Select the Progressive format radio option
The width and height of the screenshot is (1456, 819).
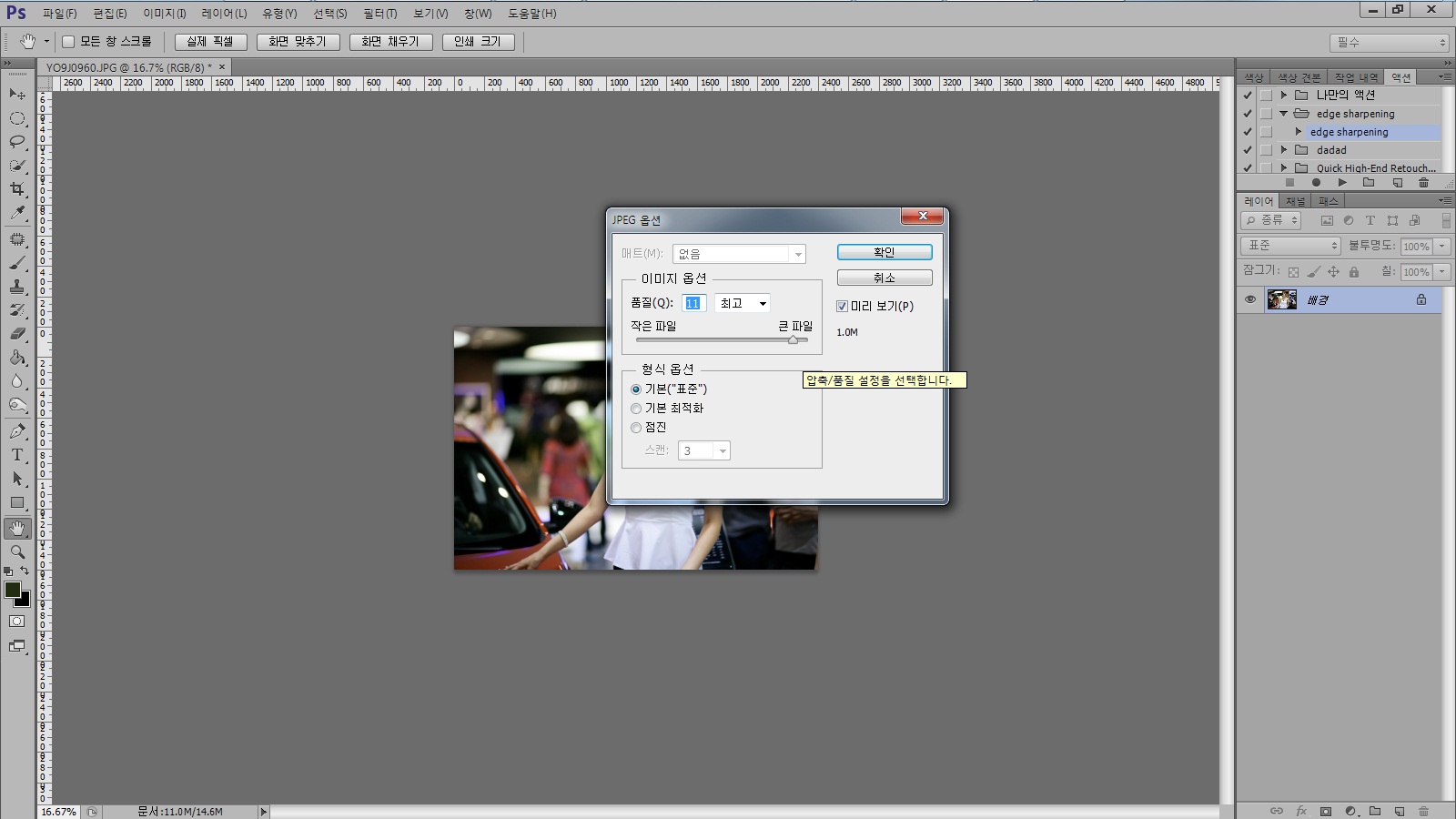click(636, 428)
